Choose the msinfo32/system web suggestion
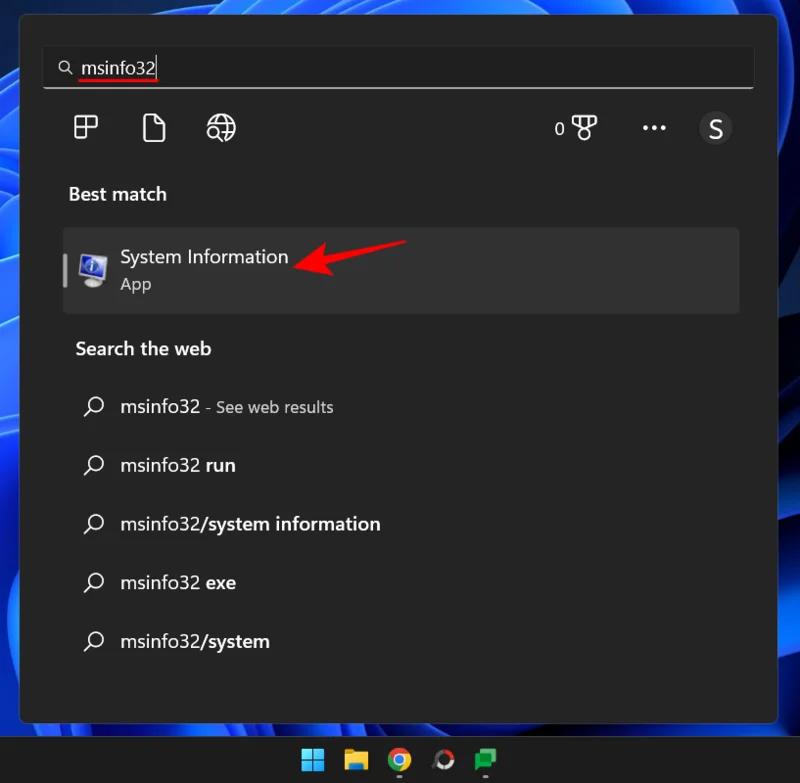This screenshot has width=800, height=783. (x=195, y=641)
